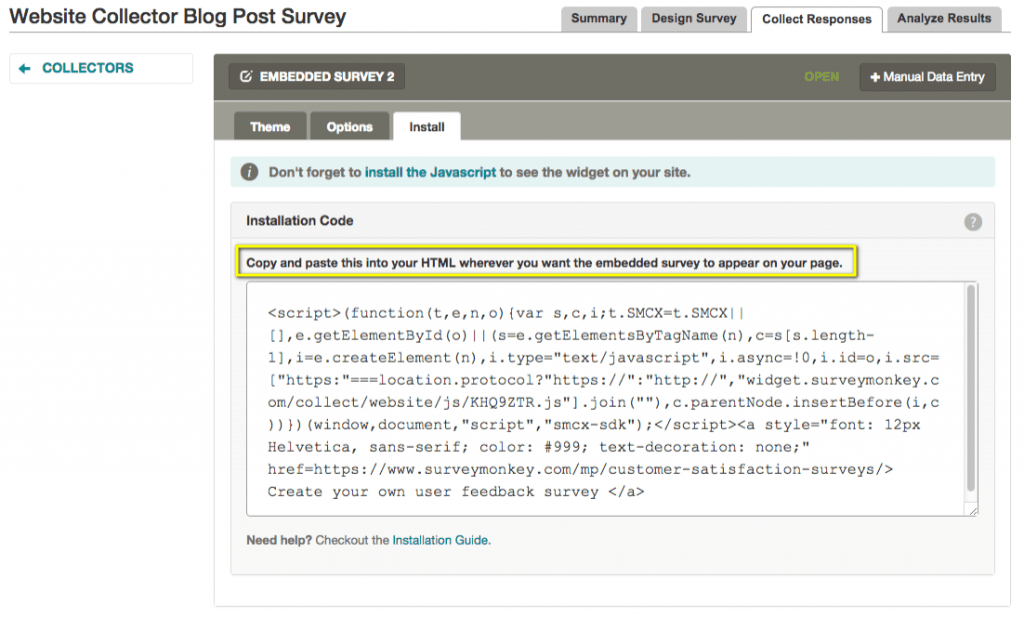The width and height of the screenshot is (1024, 617).
Task: Select the Analyze Results tab
Action: (943, 18)
